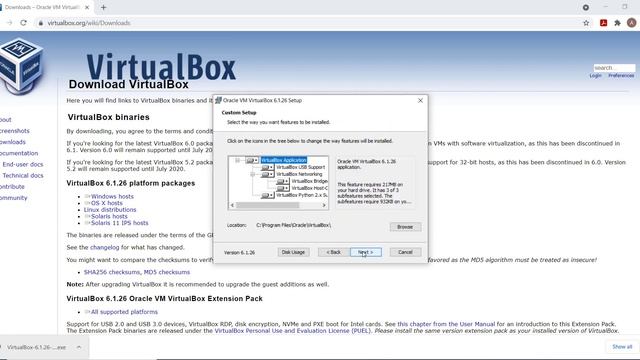Reload the browser page
Screen dimensions: 640x360
[23, 23]
